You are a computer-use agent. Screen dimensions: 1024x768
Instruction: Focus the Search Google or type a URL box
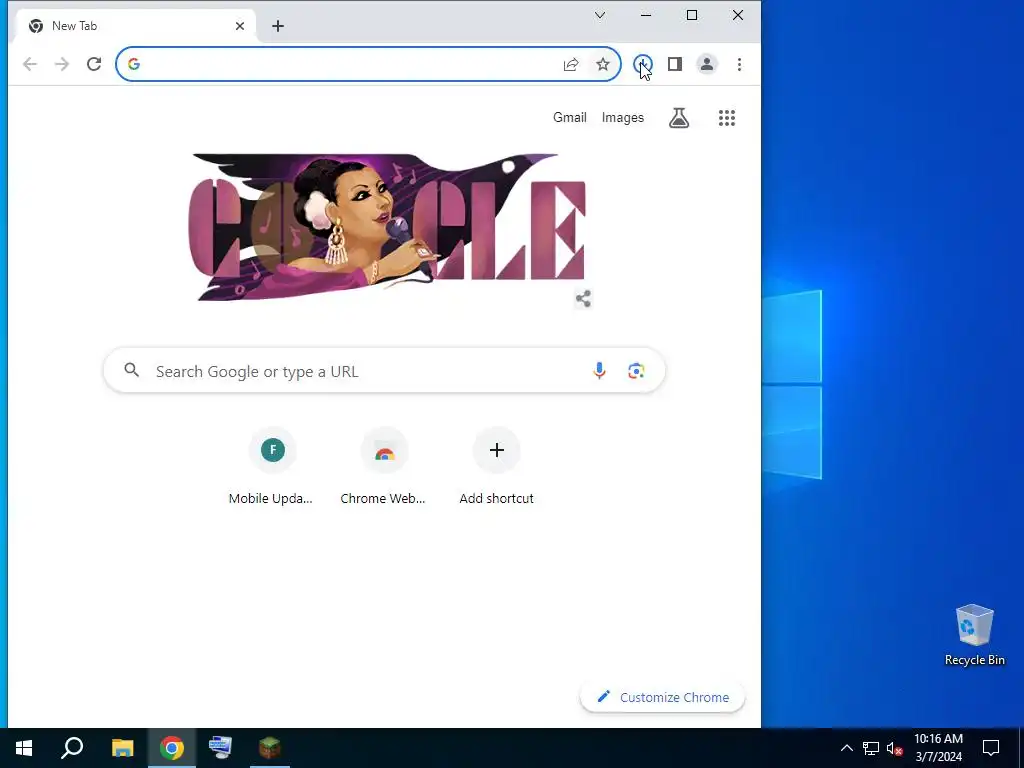[384, 371]
